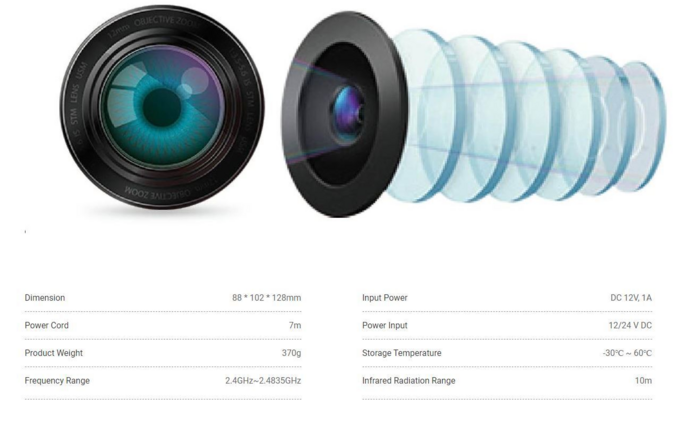Click the 7m power cord value

295,325
